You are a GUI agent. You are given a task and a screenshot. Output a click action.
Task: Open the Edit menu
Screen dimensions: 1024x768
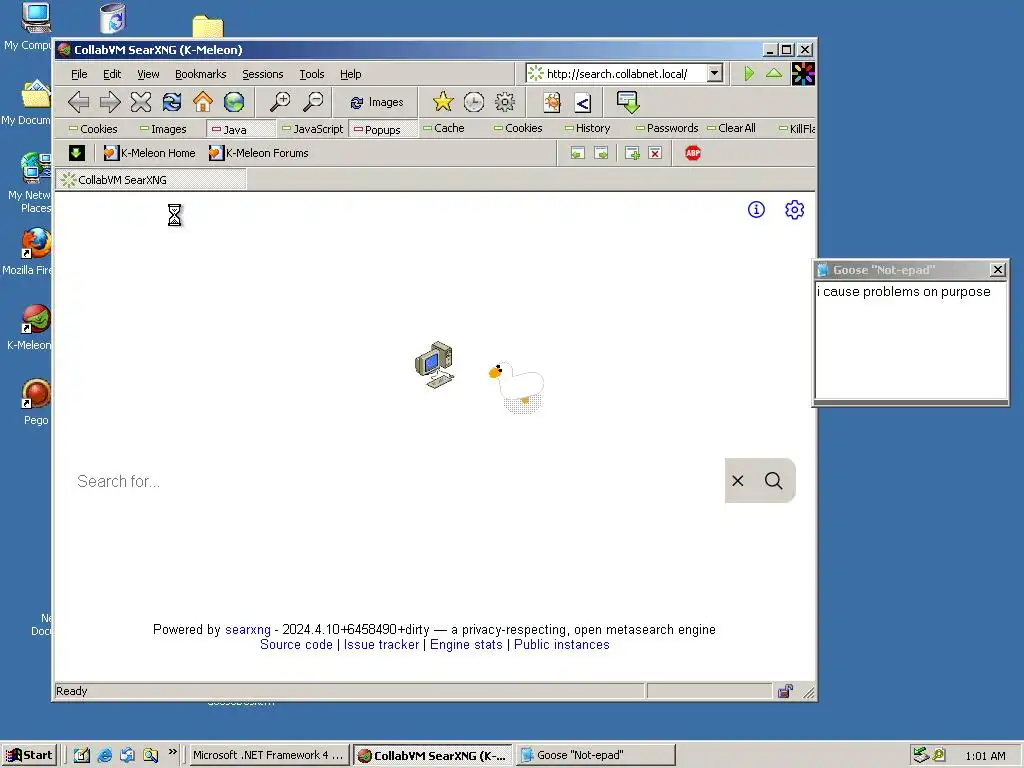coord(112,74)
